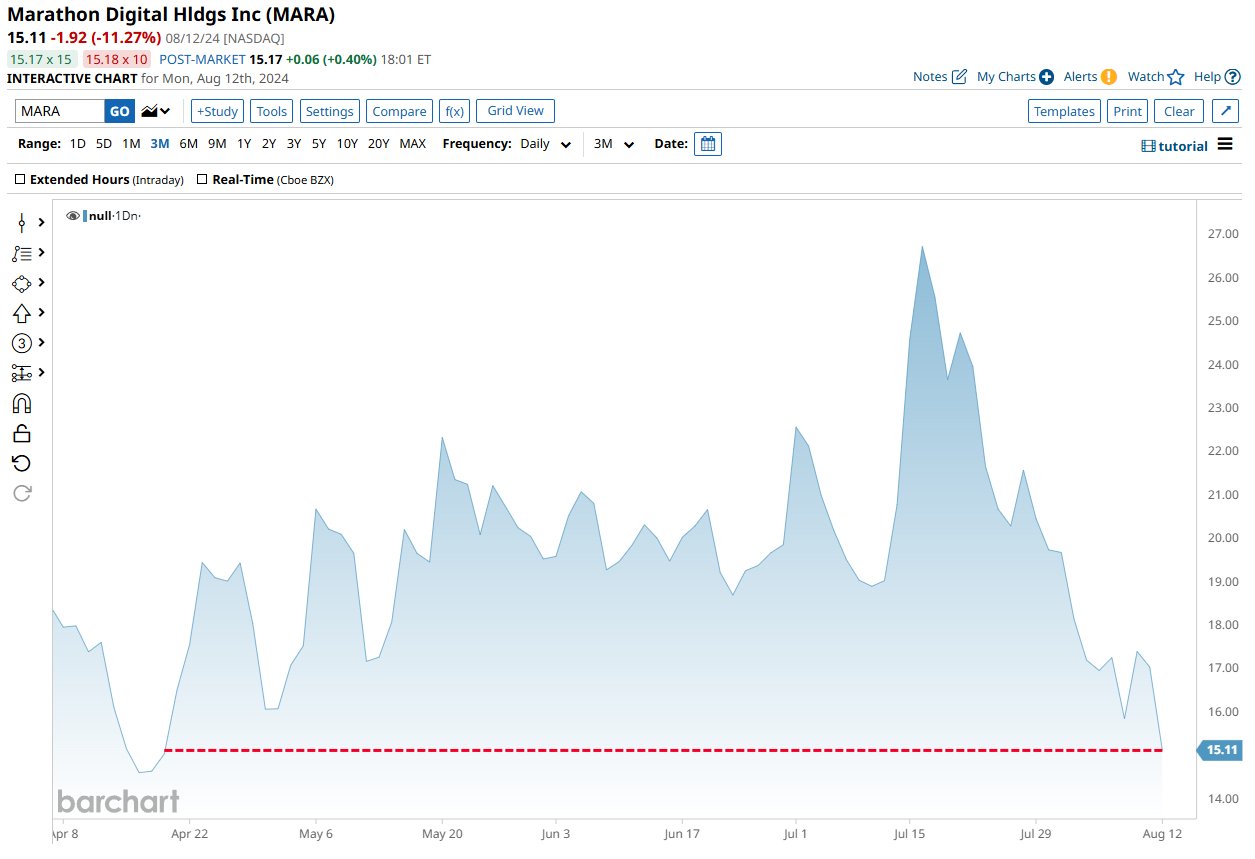Click the Watch star icon

pyautogui.click(x=1176, y=77)
